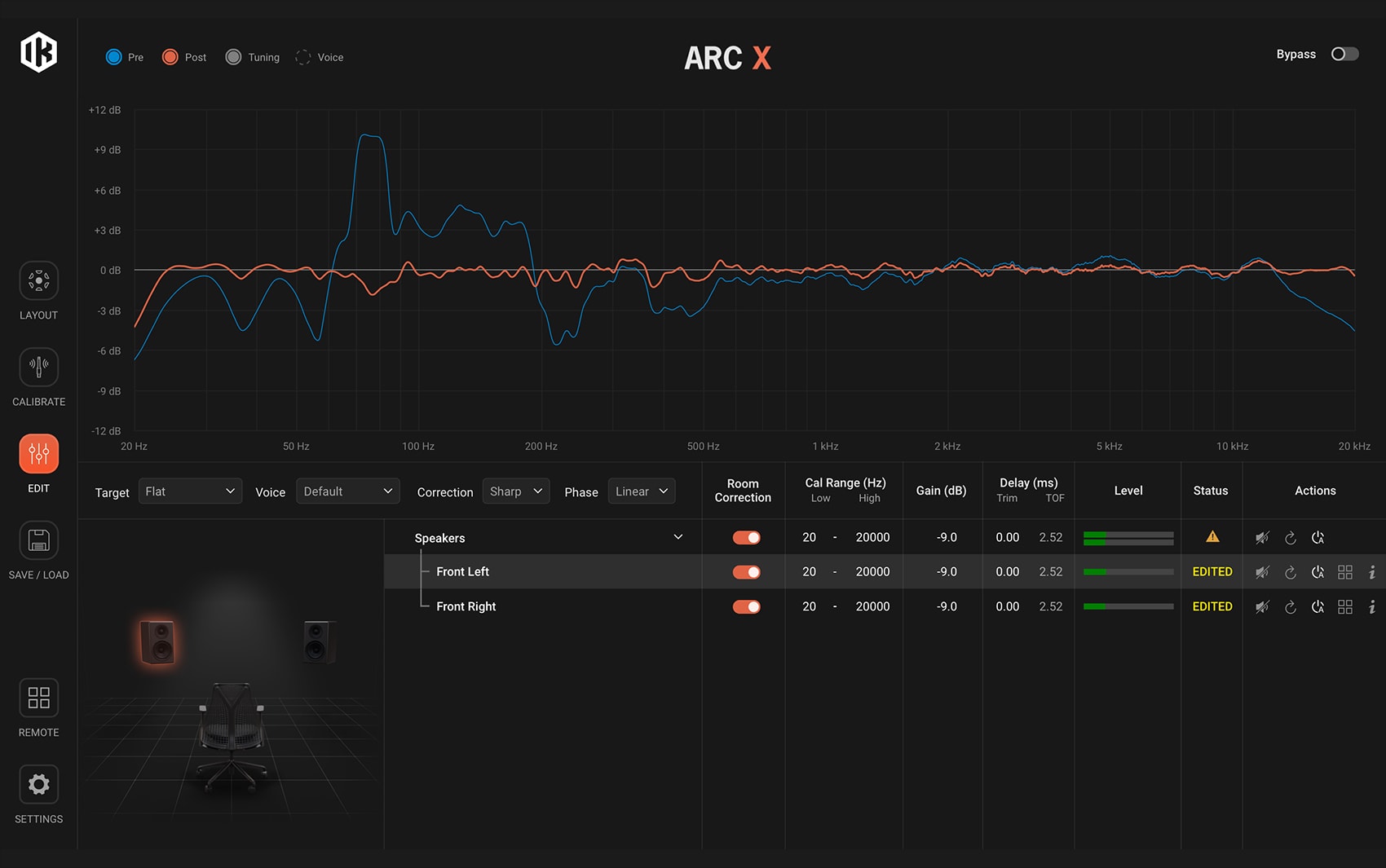Screen dimensions: 1386x868
Task: Click the grid icon in Front Right row
Action: tap(1345, 607)
